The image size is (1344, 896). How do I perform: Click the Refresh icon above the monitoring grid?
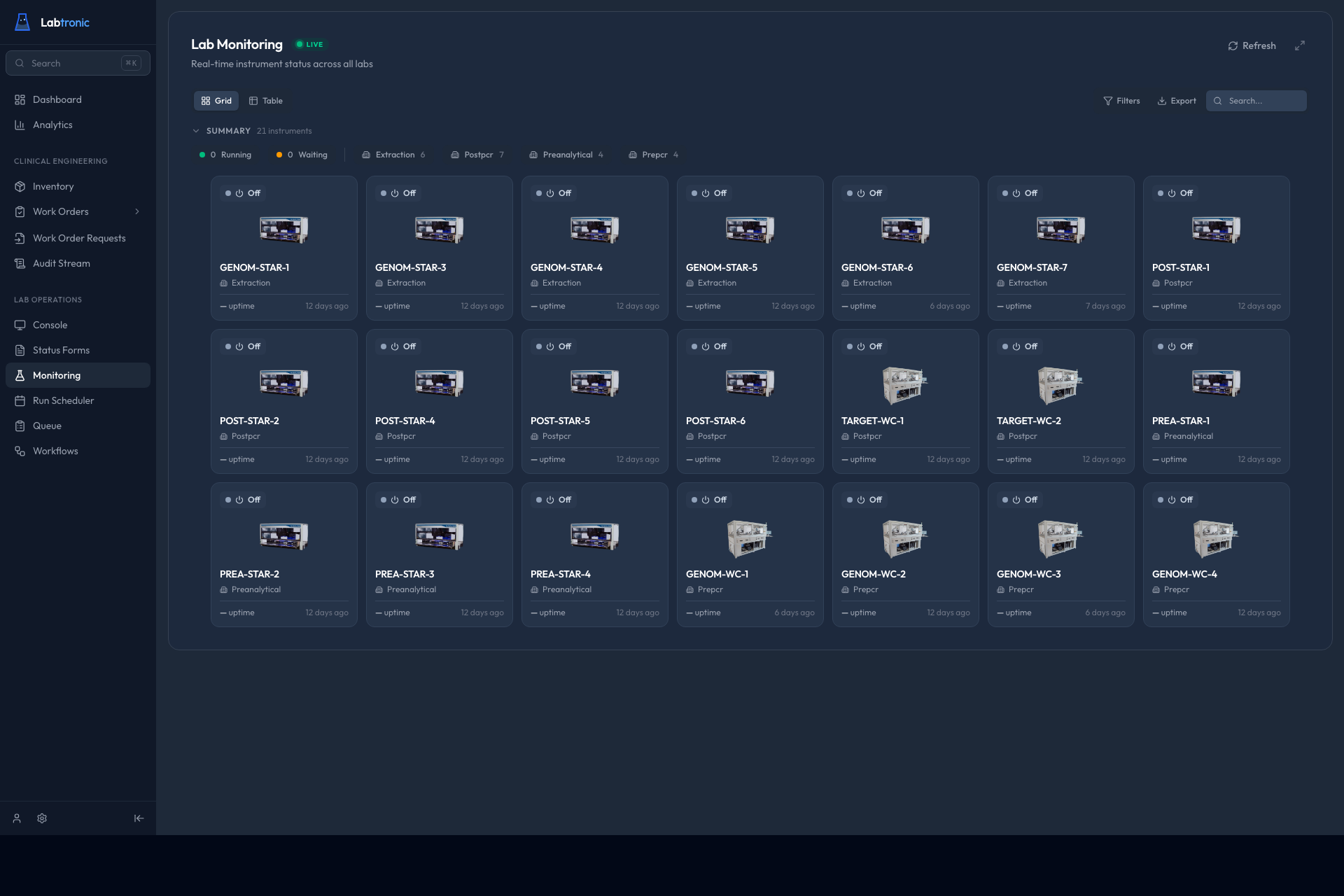pyautogui.click(x=1234, y=45)
